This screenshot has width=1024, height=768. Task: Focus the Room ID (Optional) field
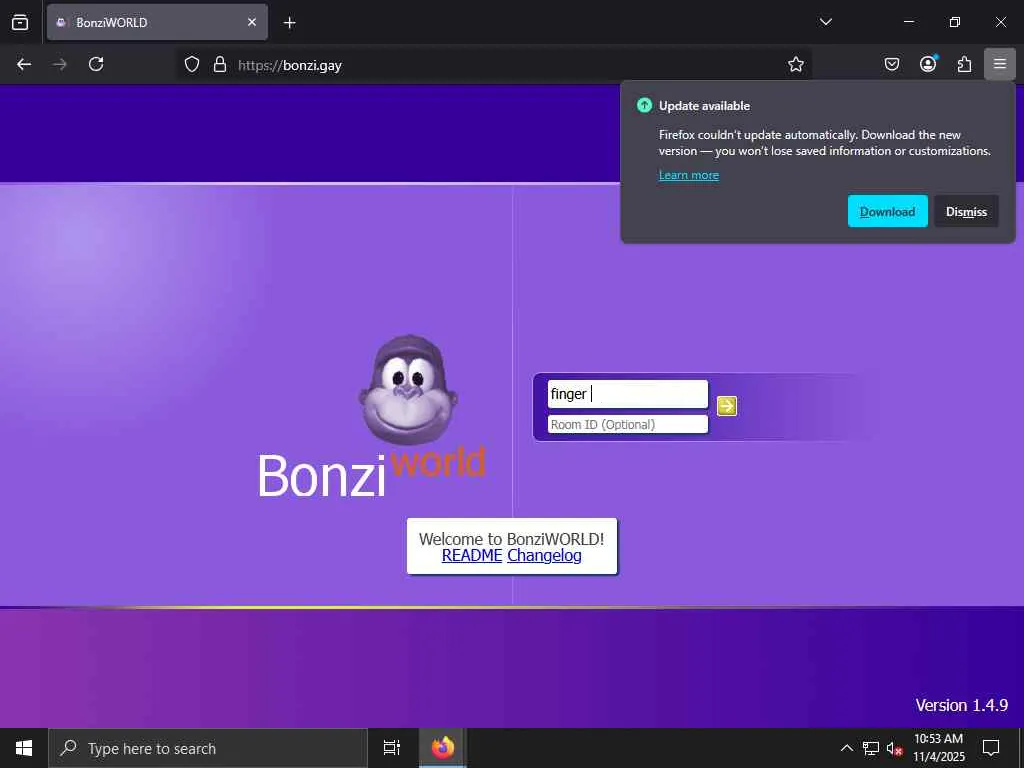pos(628,424)
